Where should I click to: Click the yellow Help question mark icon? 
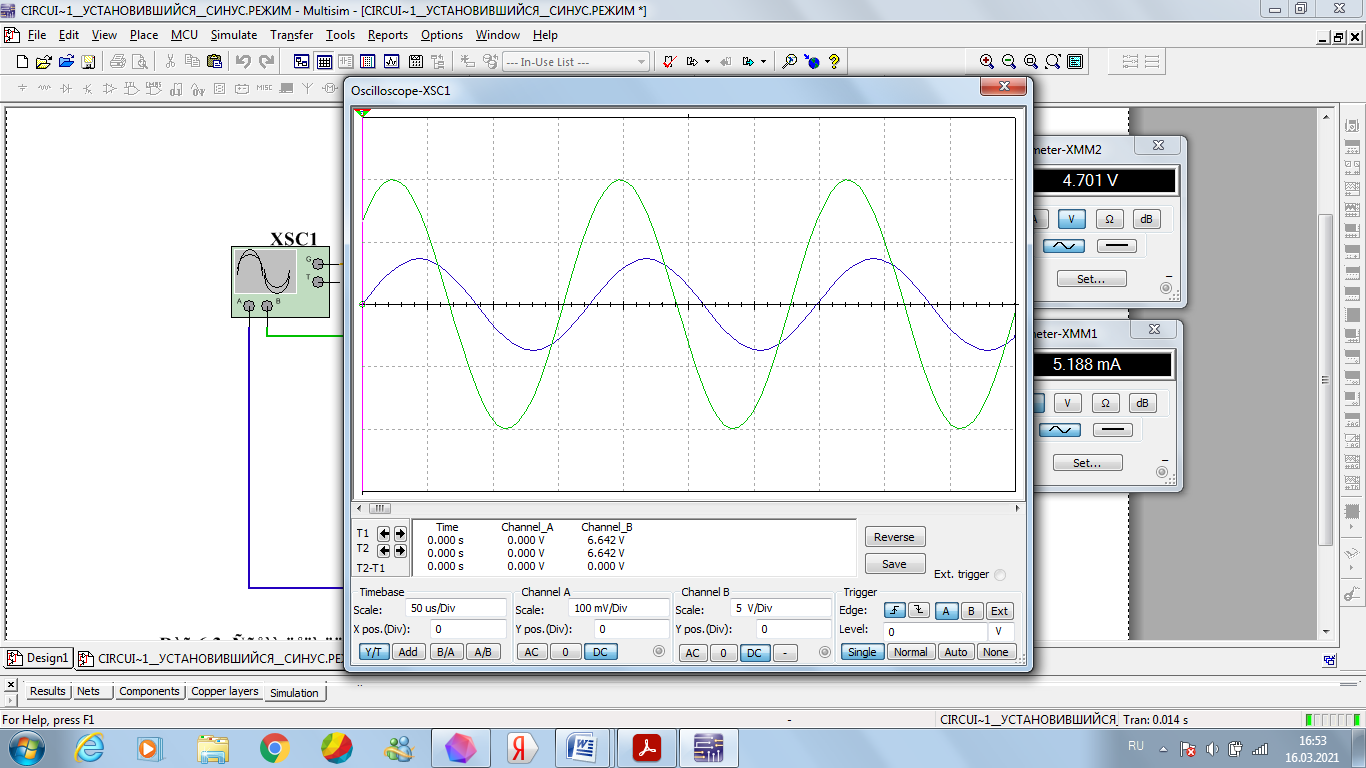[x=834, y=61]
